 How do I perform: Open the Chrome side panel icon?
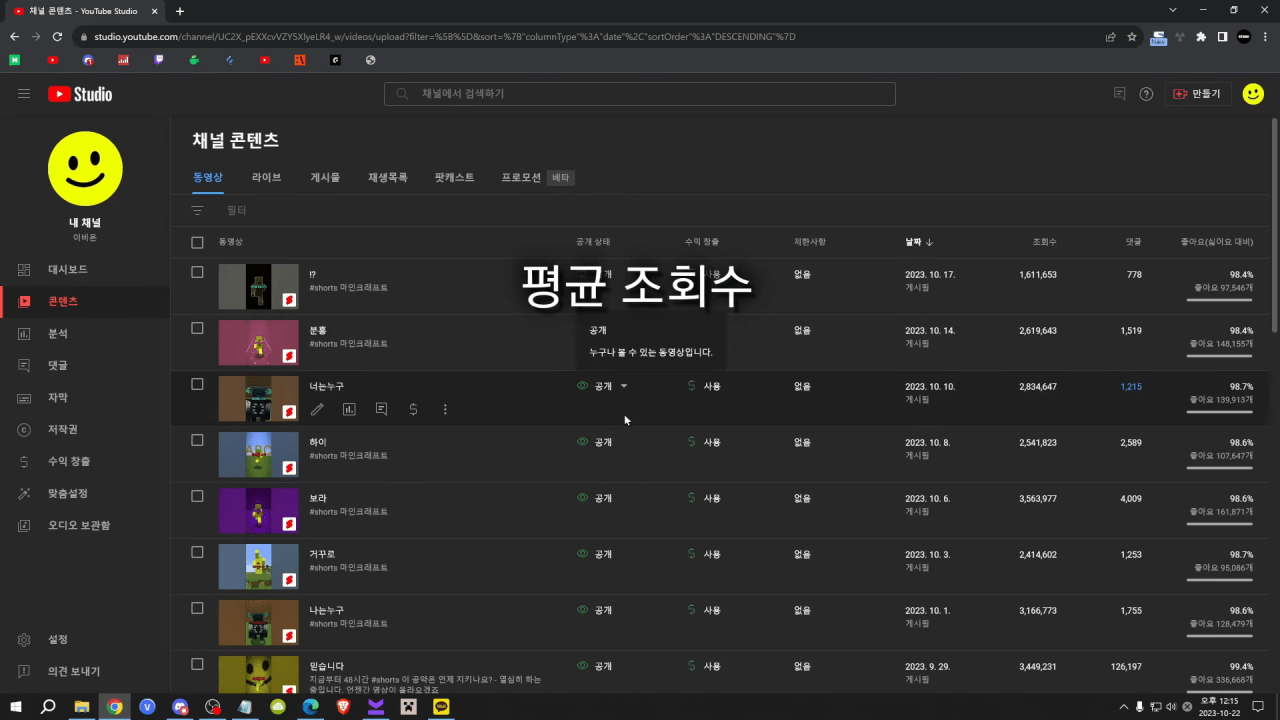[x=1222, y=37]
